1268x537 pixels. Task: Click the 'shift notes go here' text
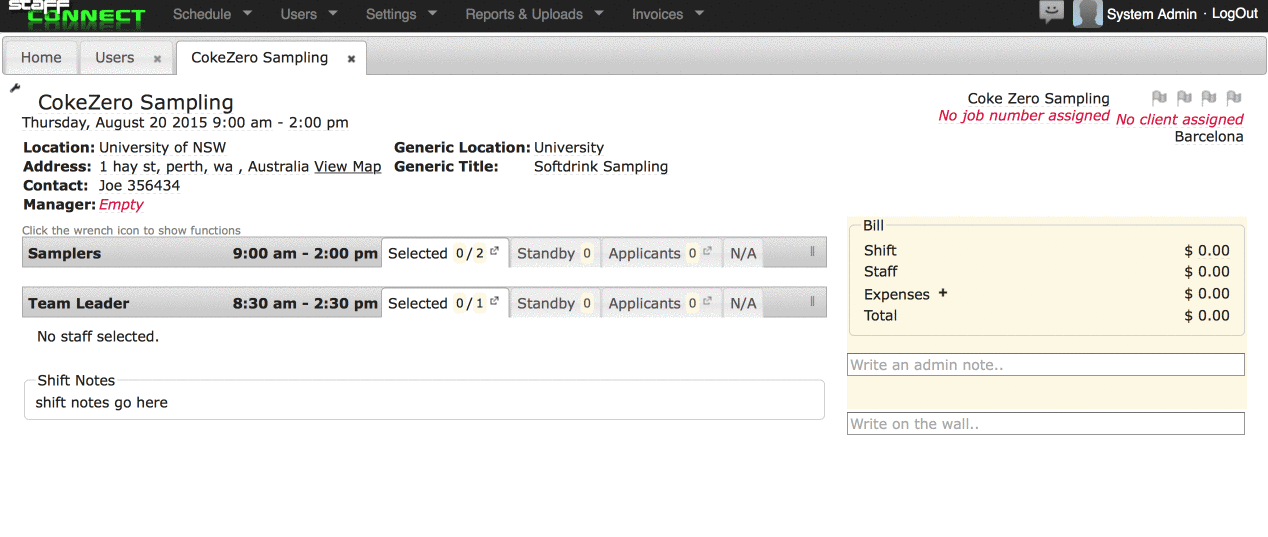pos(102,402)
